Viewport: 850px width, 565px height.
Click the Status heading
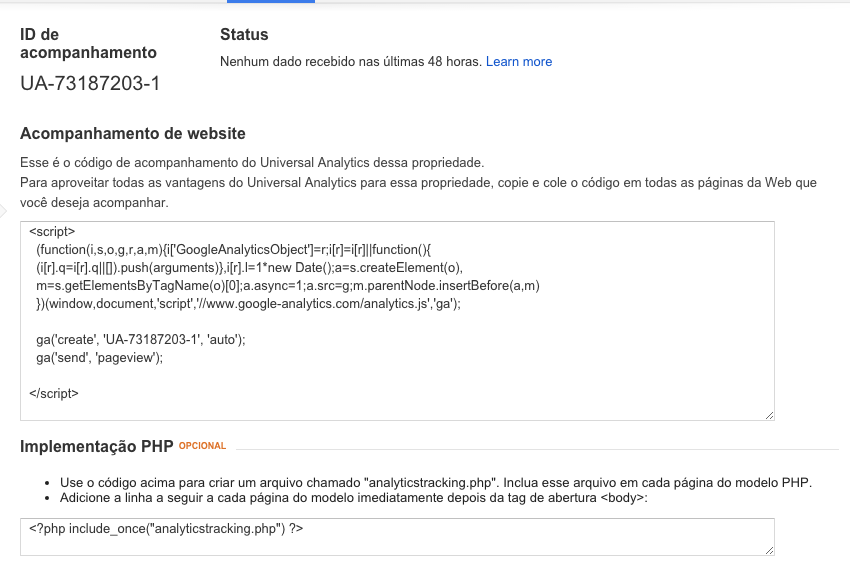[x=244, y=35]
